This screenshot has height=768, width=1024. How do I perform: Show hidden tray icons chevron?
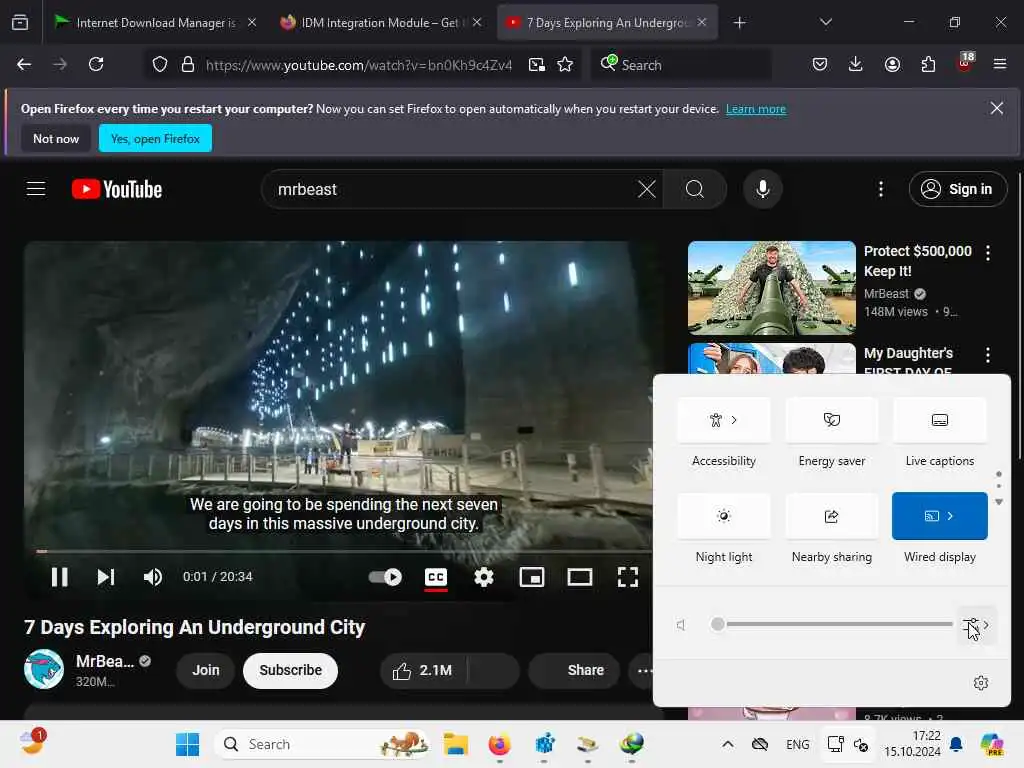click(728, 744)
